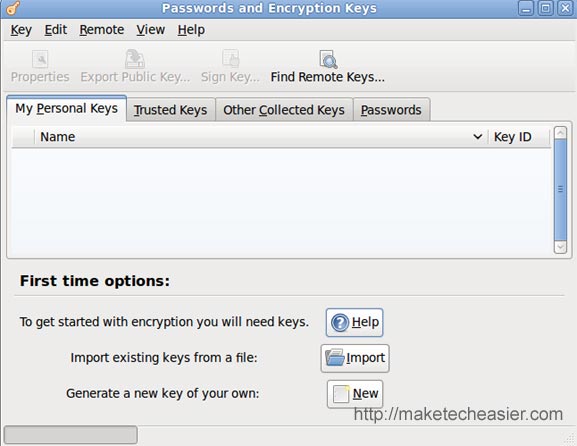
Task: Open the Edit menu
Action: tap(56, 30)
